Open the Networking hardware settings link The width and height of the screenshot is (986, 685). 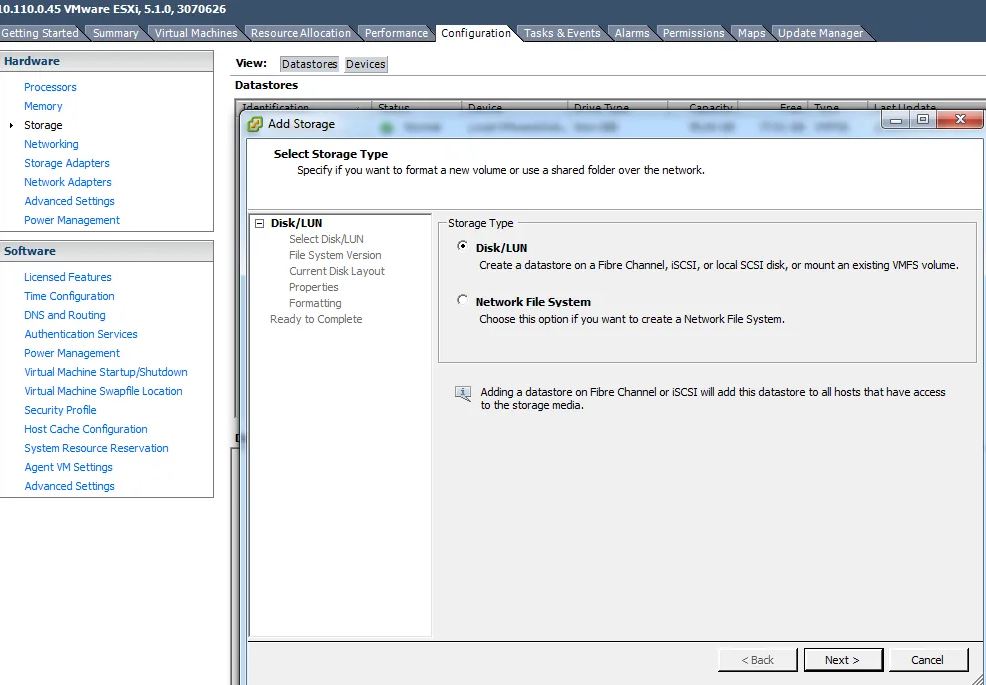tap(51, 144)
